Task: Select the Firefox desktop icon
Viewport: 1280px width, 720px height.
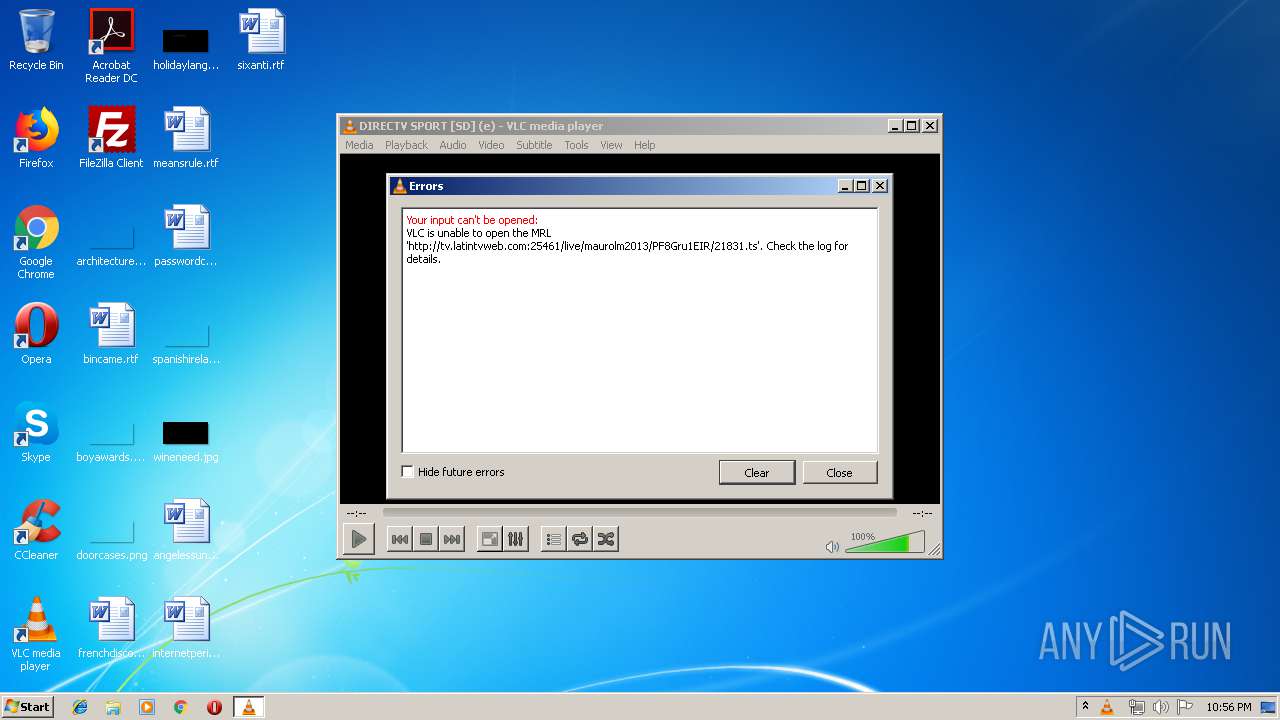Action: (36, 138)
